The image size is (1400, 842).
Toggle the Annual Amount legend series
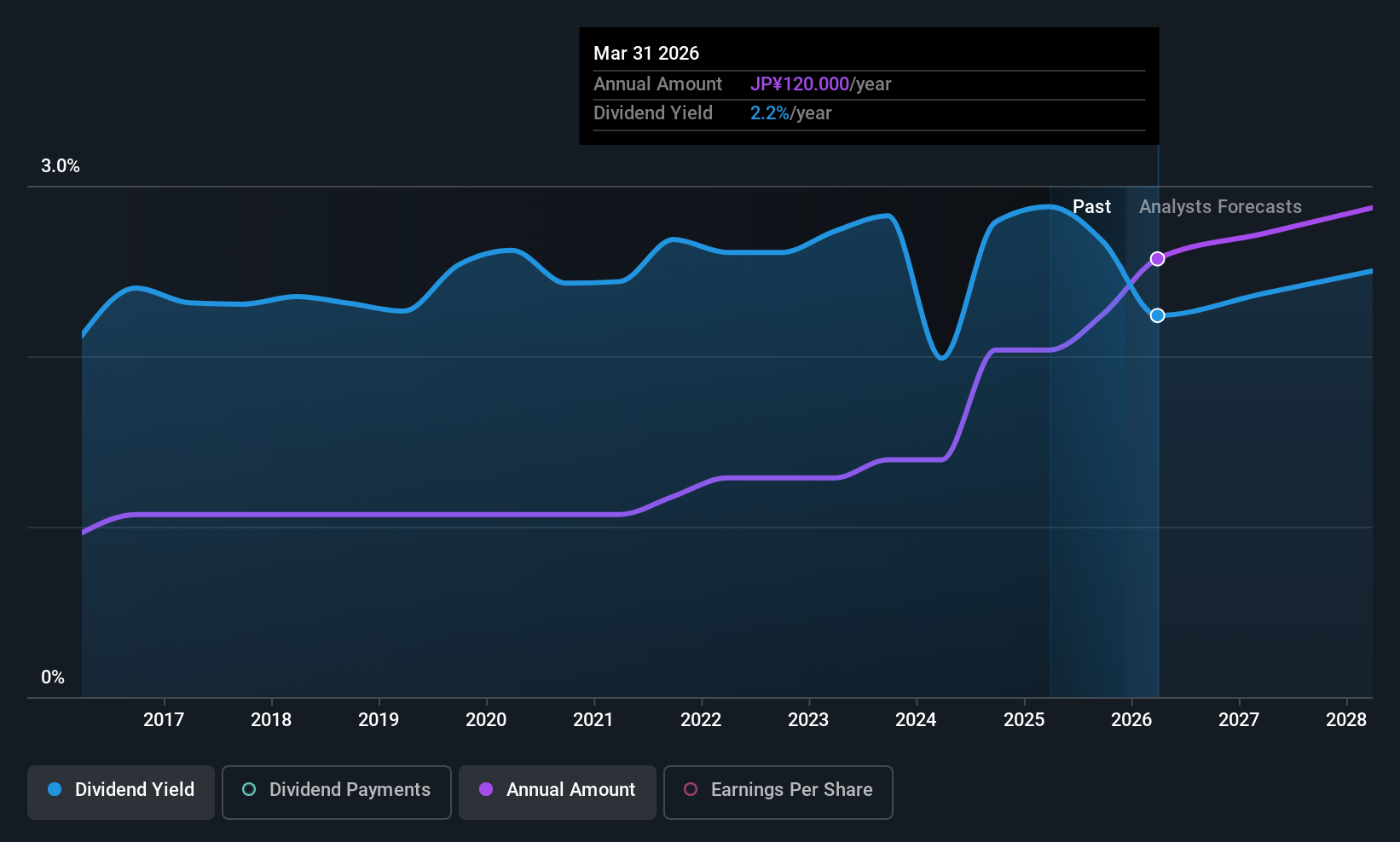pyautogui.click(x=558, y=791)
